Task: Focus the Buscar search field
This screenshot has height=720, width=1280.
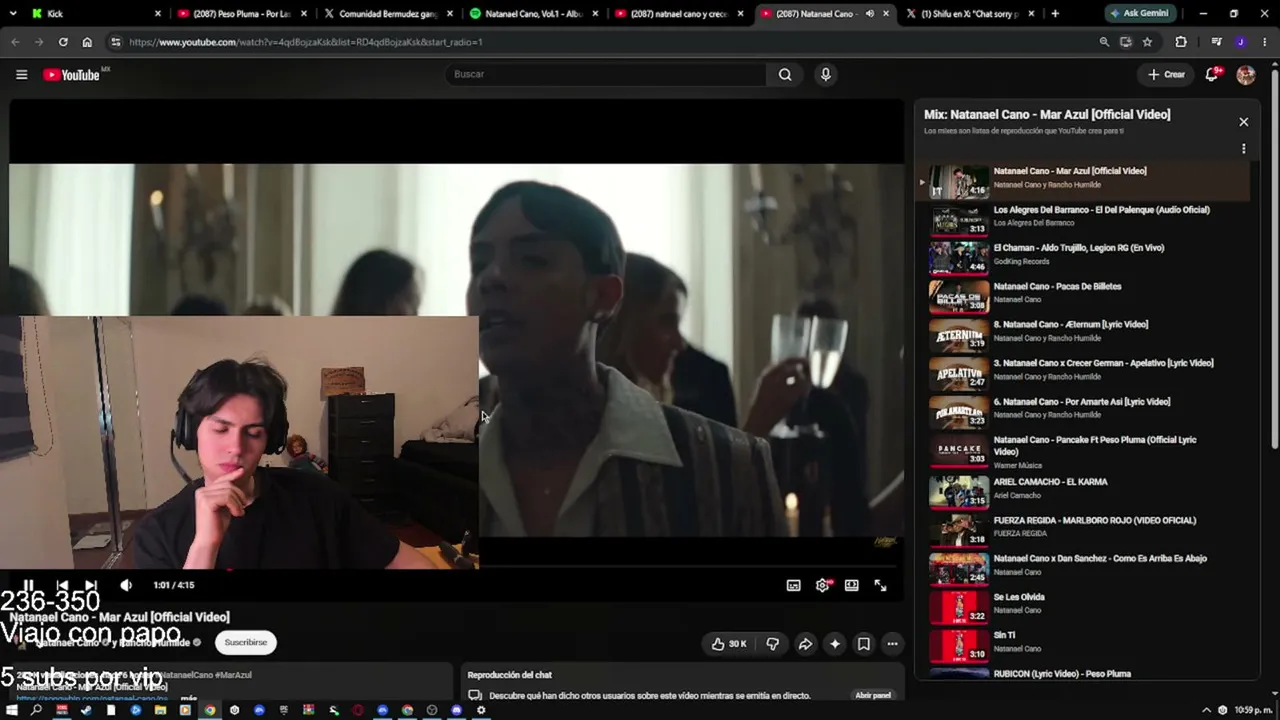Action: click(606, 74)
